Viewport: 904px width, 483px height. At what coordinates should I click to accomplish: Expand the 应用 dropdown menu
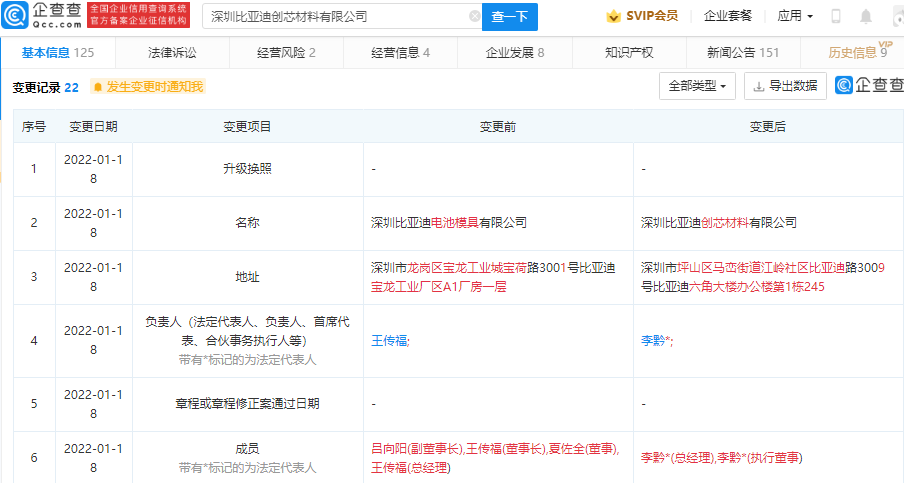tap(795, 16)
